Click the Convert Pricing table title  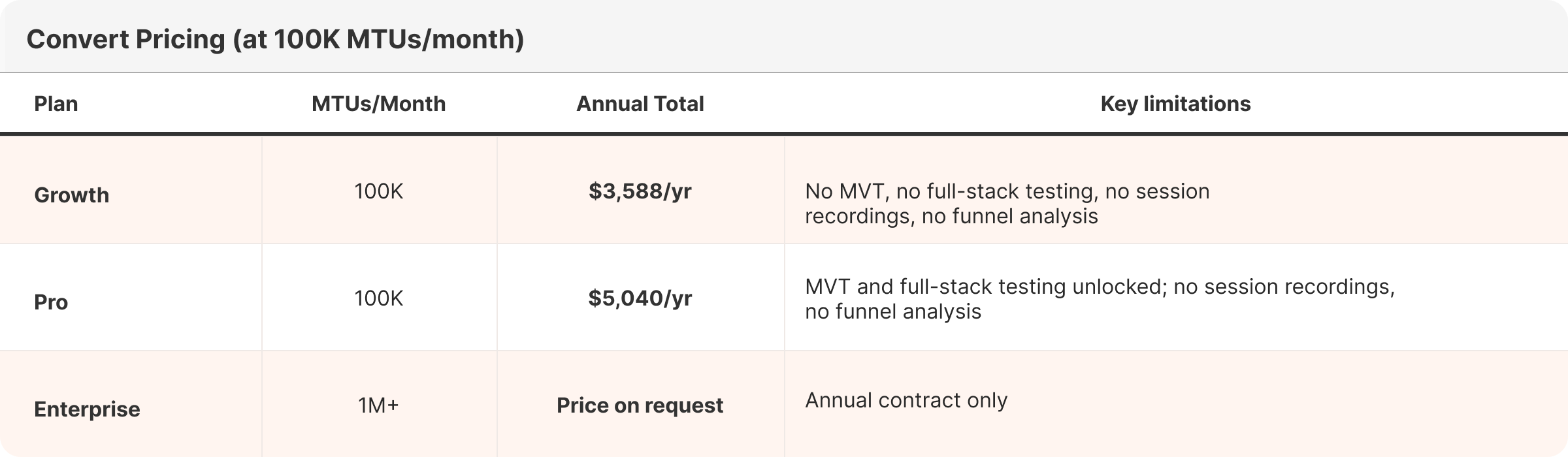pyautogui.click(x=275, y=39)
